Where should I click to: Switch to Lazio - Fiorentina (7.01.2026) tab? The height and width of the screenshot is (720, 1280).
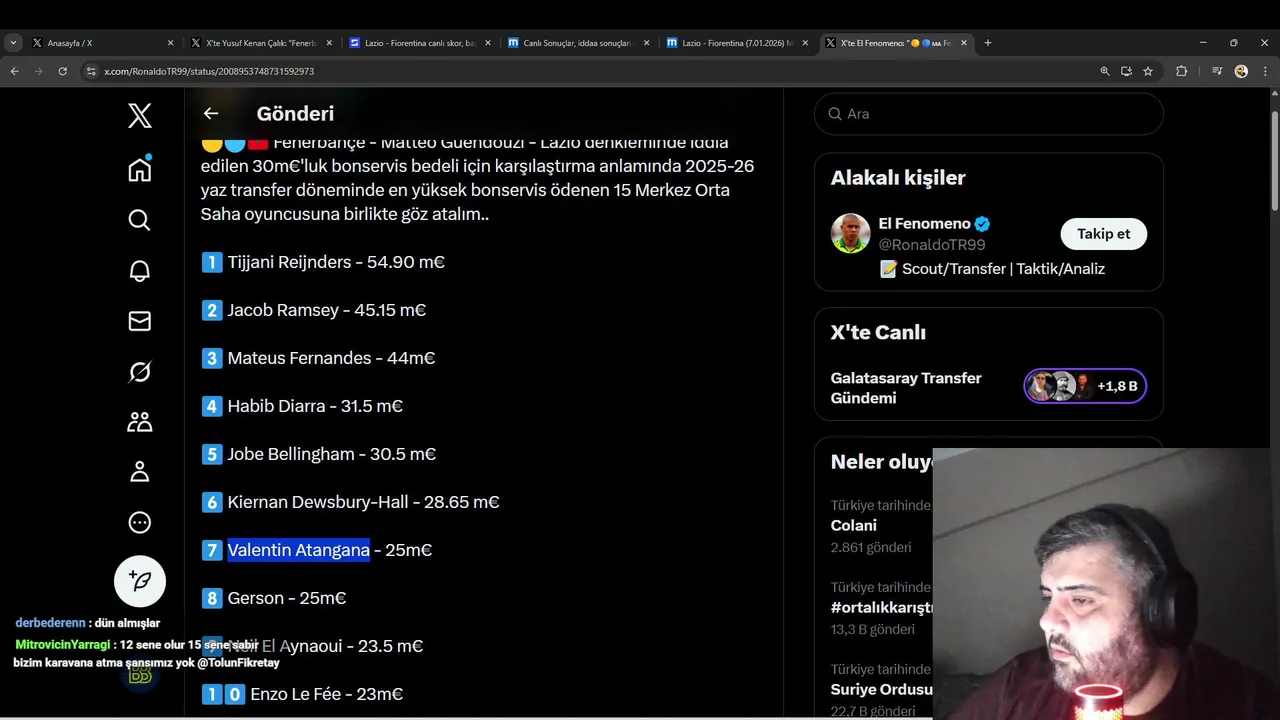click(737, 43)
